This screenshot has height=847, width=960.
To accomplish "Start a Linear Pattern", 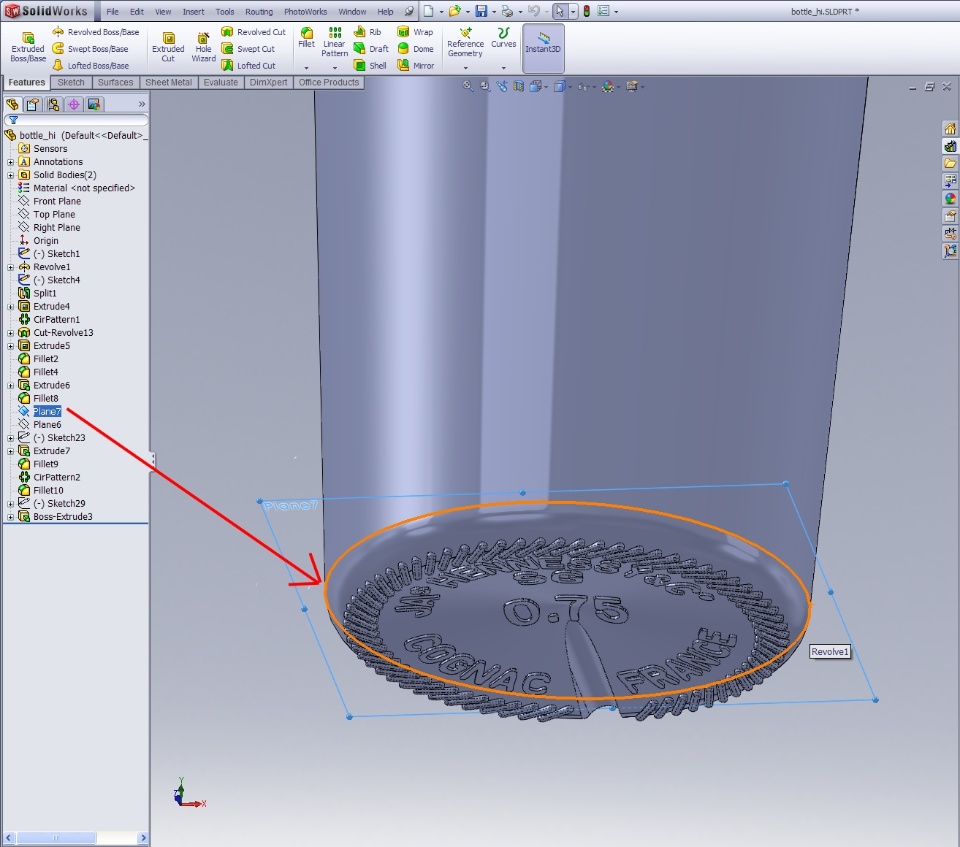I will pyautogui.click(x=334, y=42).
